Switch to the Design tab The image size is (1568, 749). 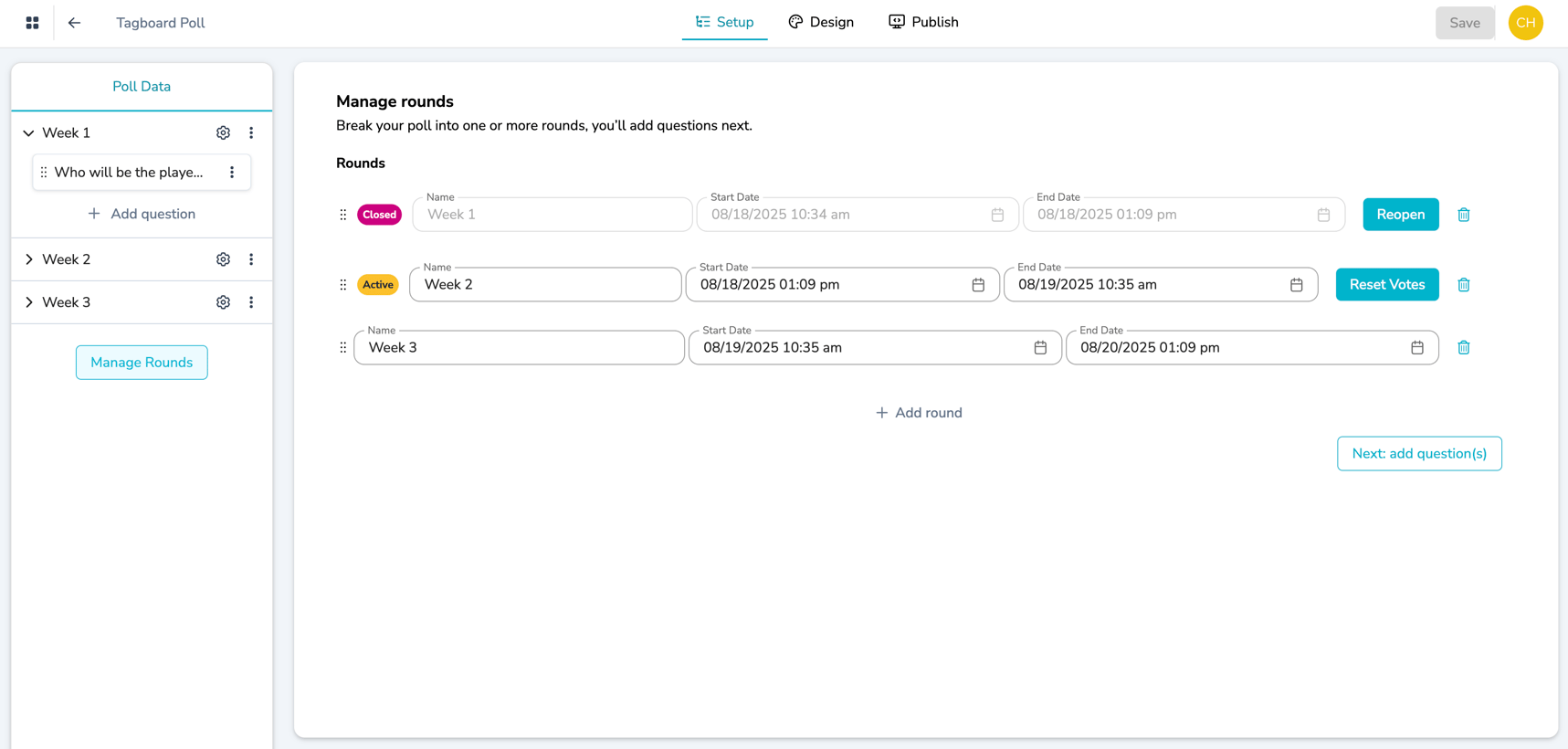pos(821,23)
